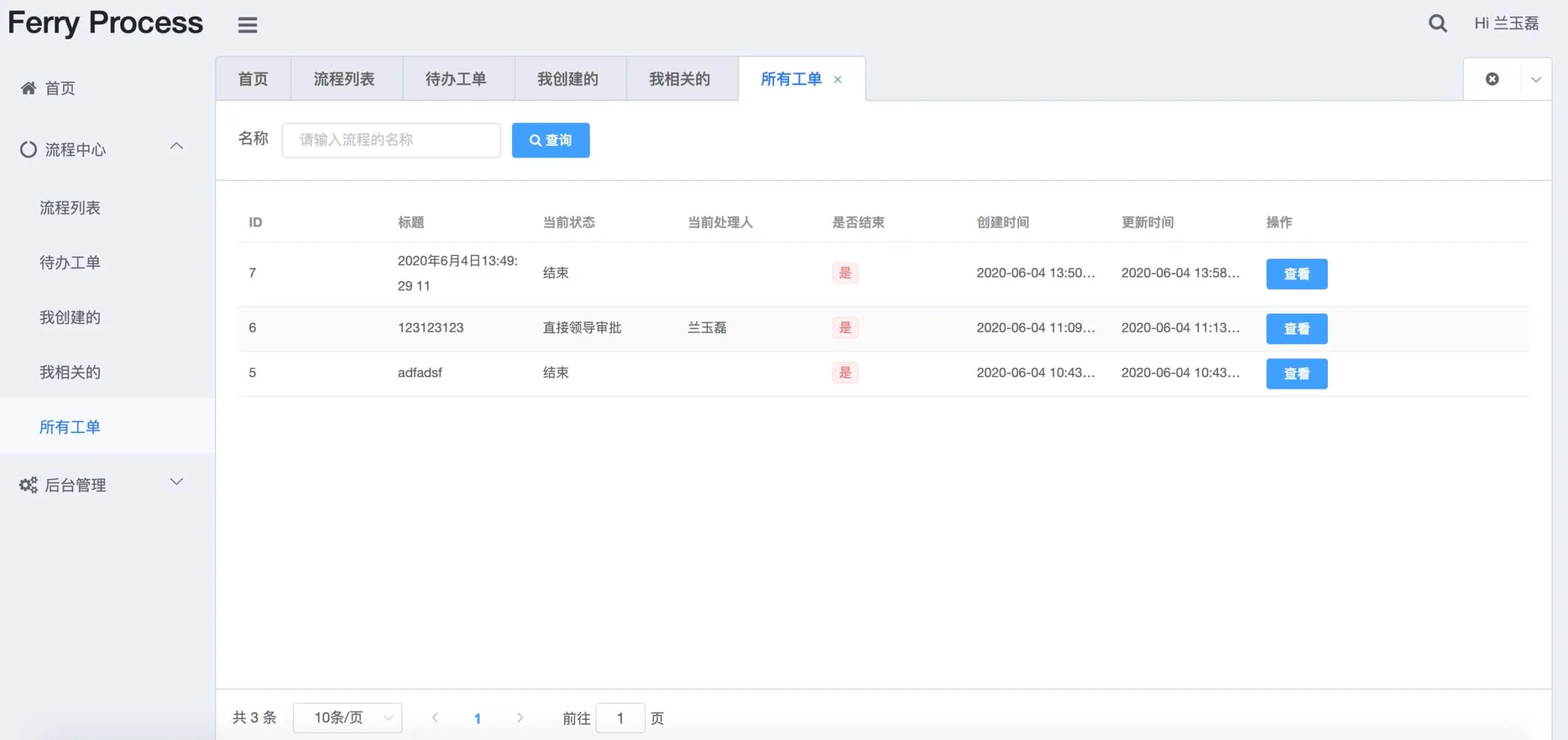Viewport: 1568px width, 740px height.
Task: Switch to the 流程列表 tab
Action: 344,79
